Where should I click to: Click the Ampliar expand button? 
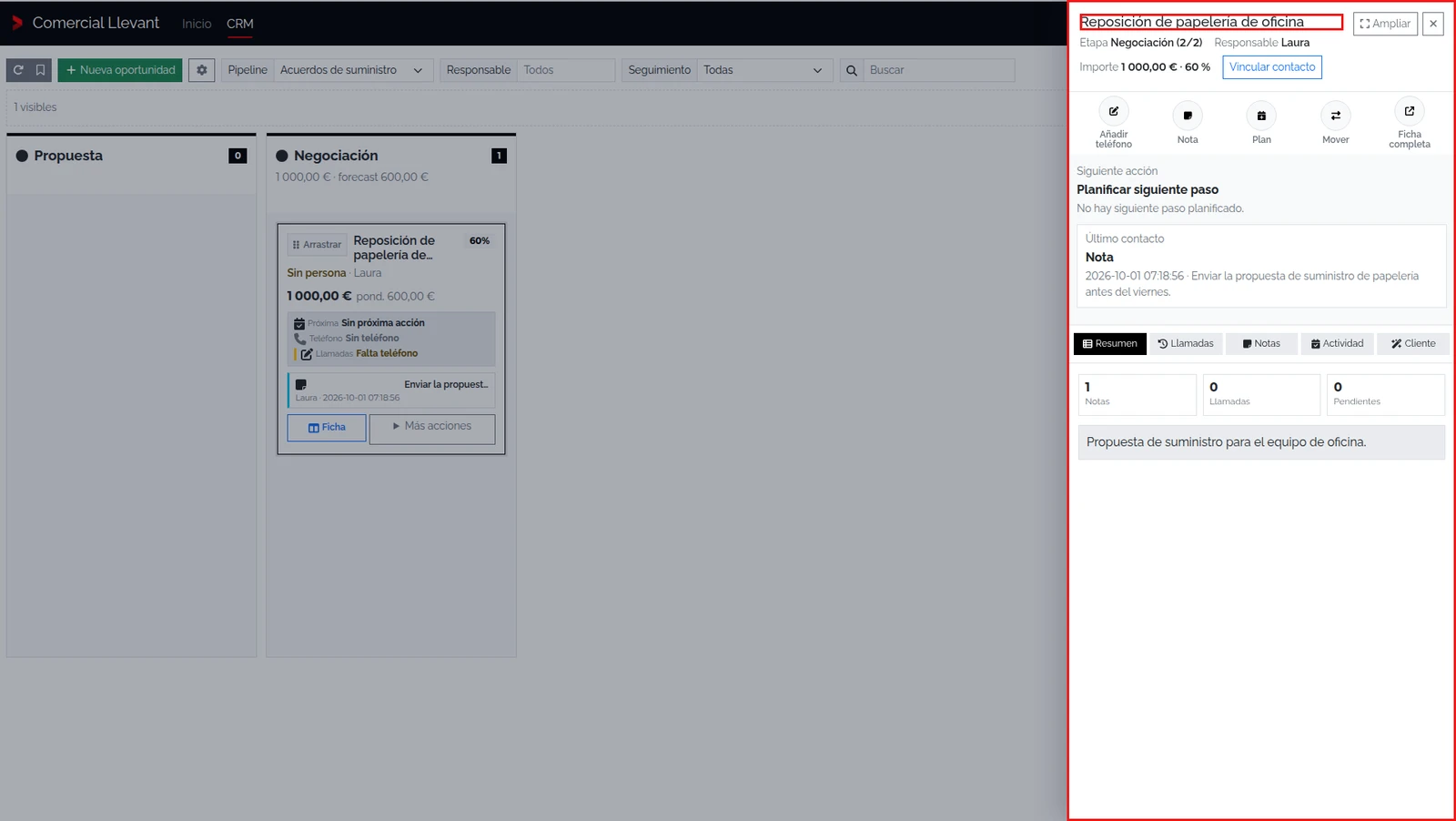(1385, 24)
